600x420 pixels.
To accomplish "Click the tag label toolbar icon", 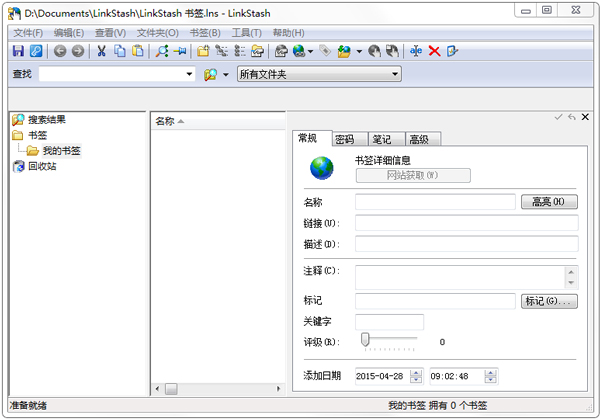I will point(325,51).
